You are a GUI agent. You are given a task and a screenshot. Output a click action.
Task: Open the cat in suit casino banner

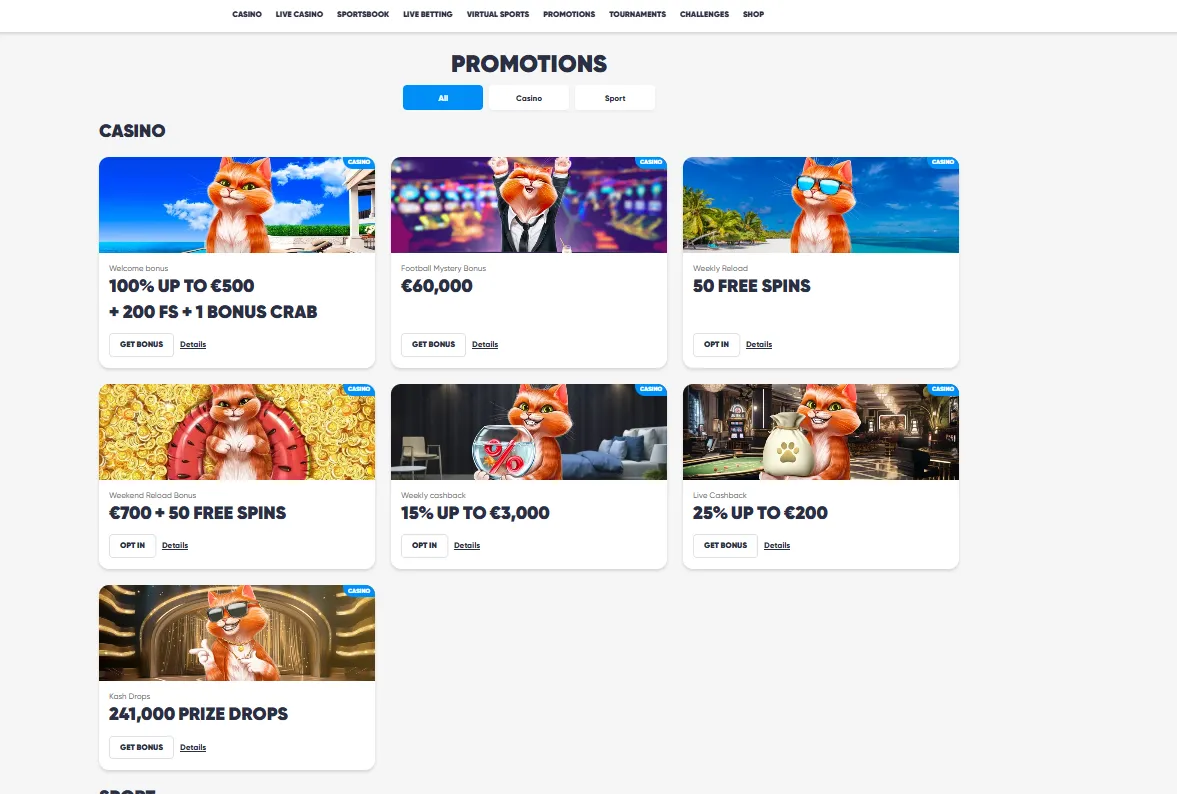(x=528, y=205)
